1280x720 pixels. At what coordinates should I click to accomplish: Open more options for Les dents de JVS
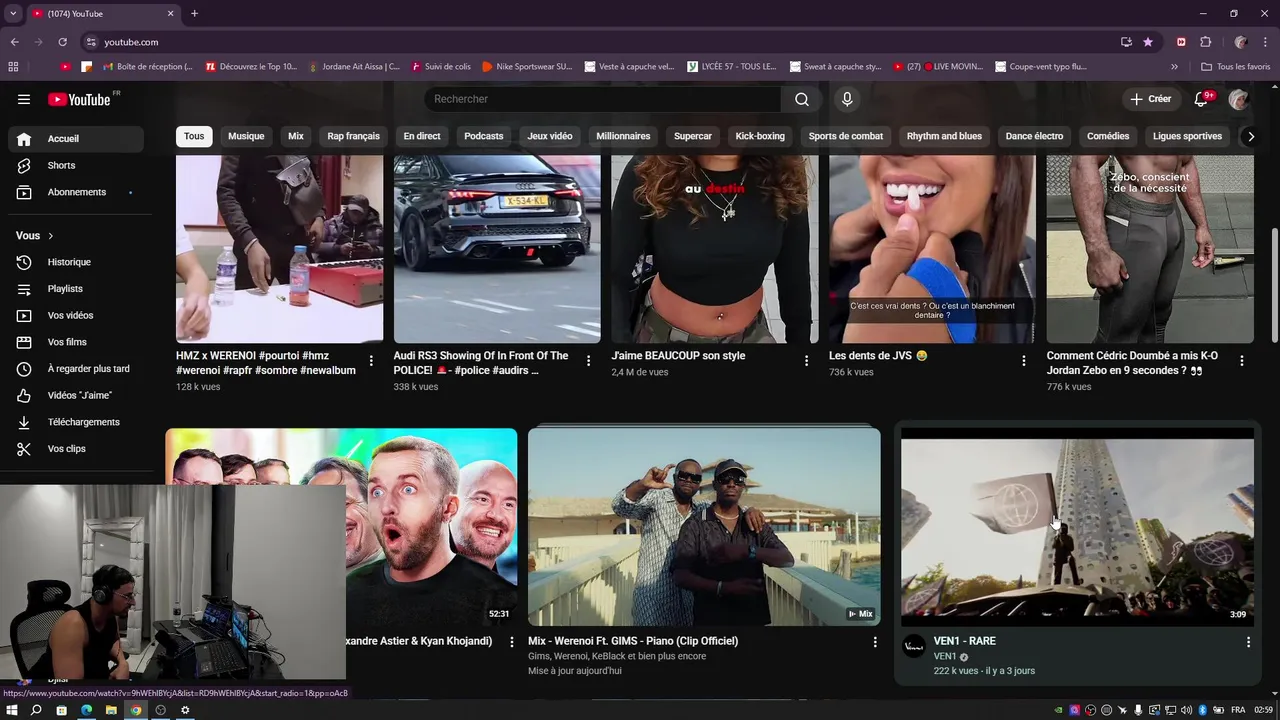point(1023,360)
